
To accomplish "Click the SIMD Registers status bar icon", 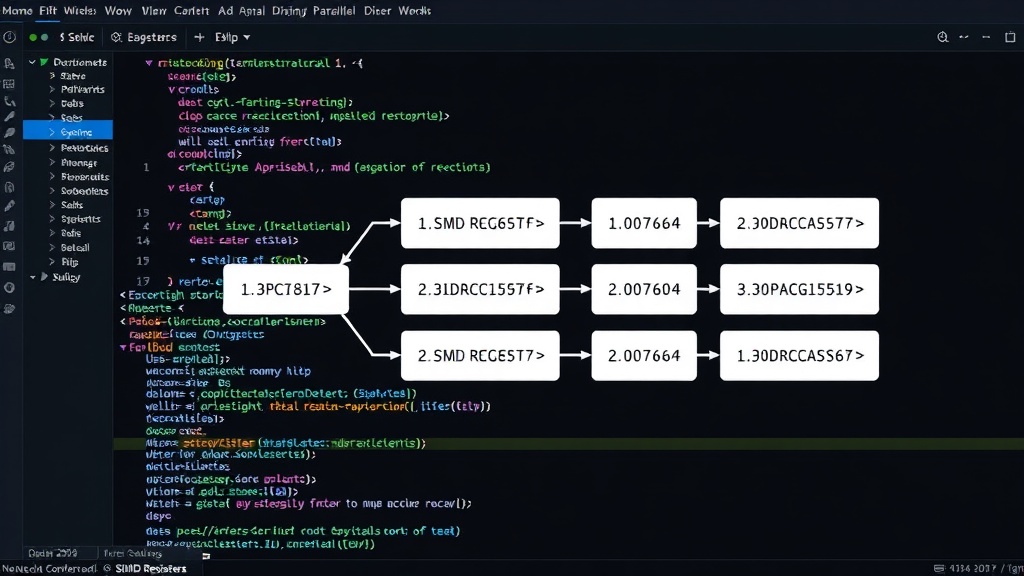I will 107,569.
